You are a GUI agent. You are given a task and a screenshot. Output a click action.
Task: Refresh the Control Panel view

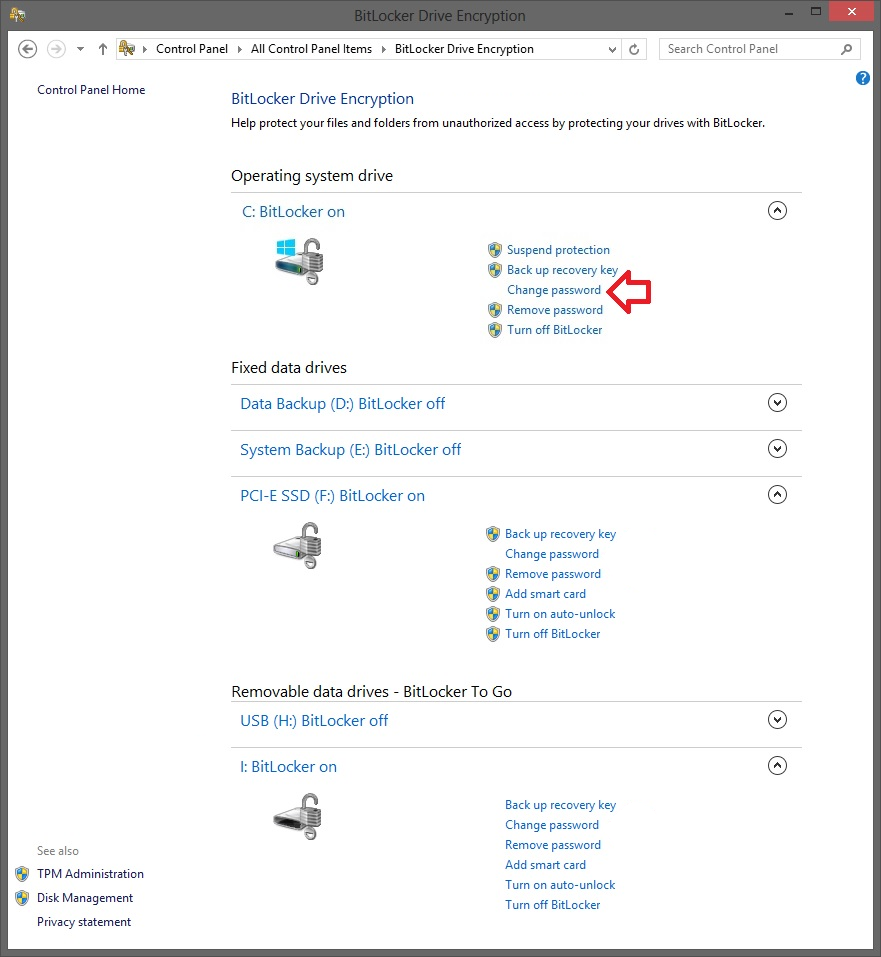[634, 49]
